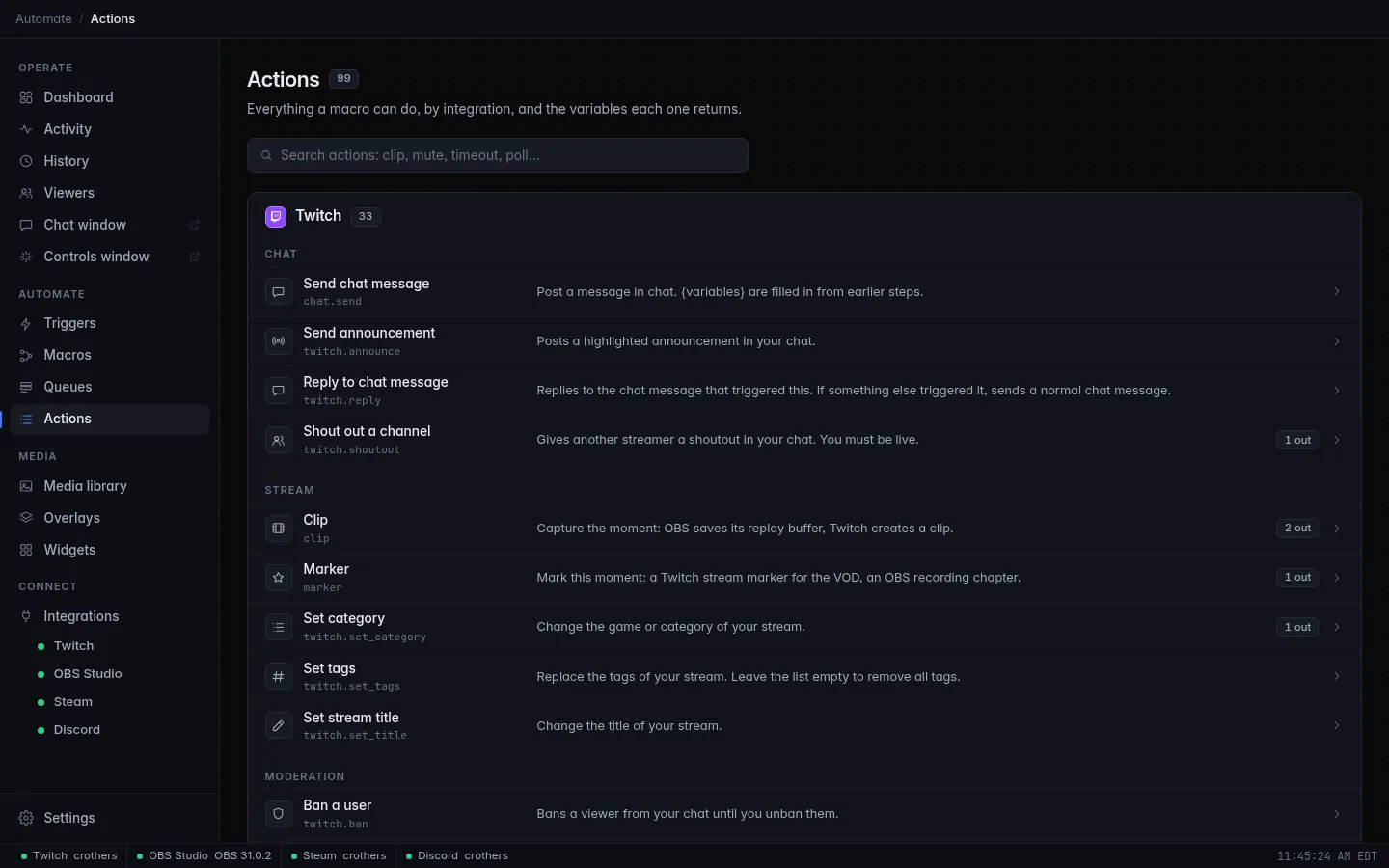Image resolution: width=1389 pixels, height=868 pixels.
Task: Open the Dashboard page
Action: [109, 97]
